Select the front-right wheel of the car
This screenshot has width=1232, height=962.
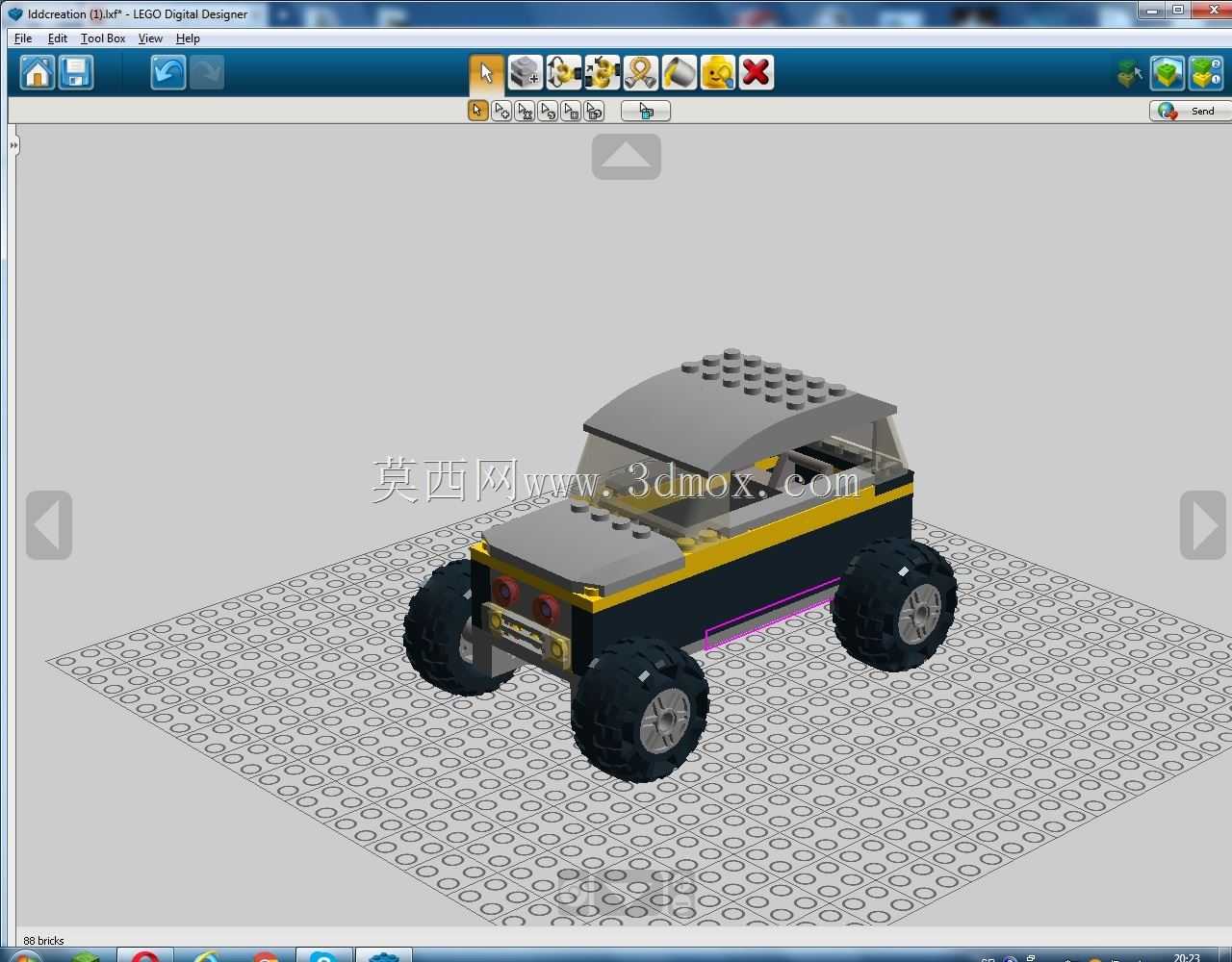point(641,710)
